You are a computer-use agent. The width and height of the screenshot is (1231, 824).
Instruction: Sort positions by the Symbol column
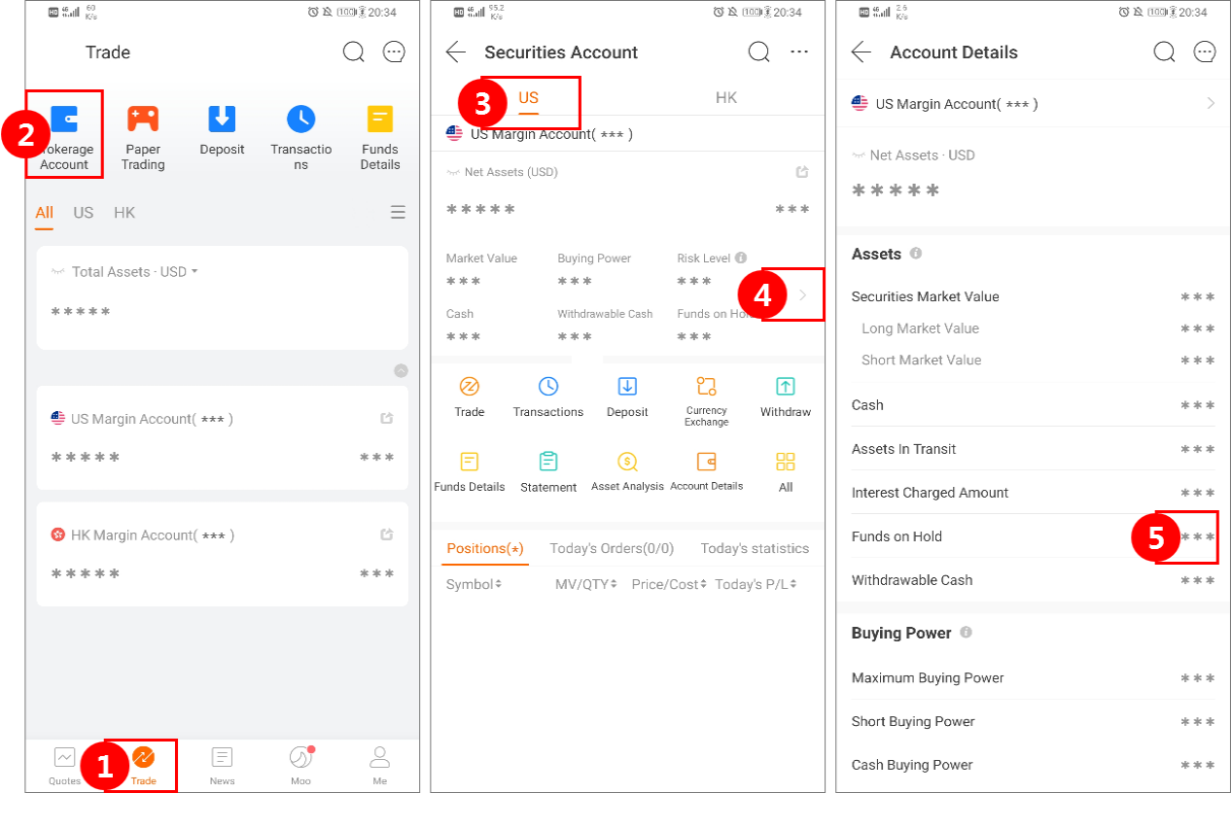tap(473, 584)
